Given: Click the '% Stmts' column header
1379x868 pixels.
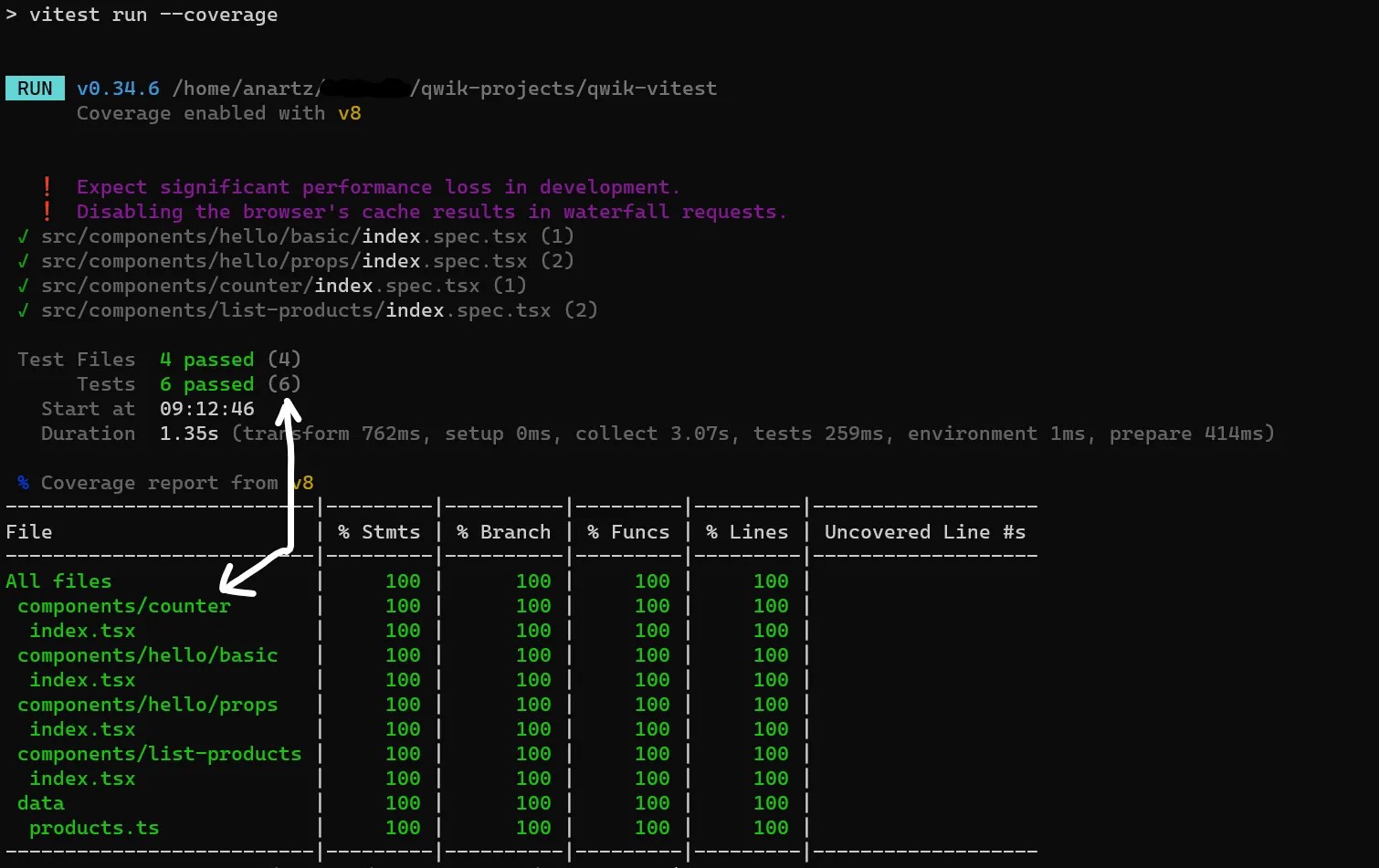Looking at the screenshot, I should (379, 532).
